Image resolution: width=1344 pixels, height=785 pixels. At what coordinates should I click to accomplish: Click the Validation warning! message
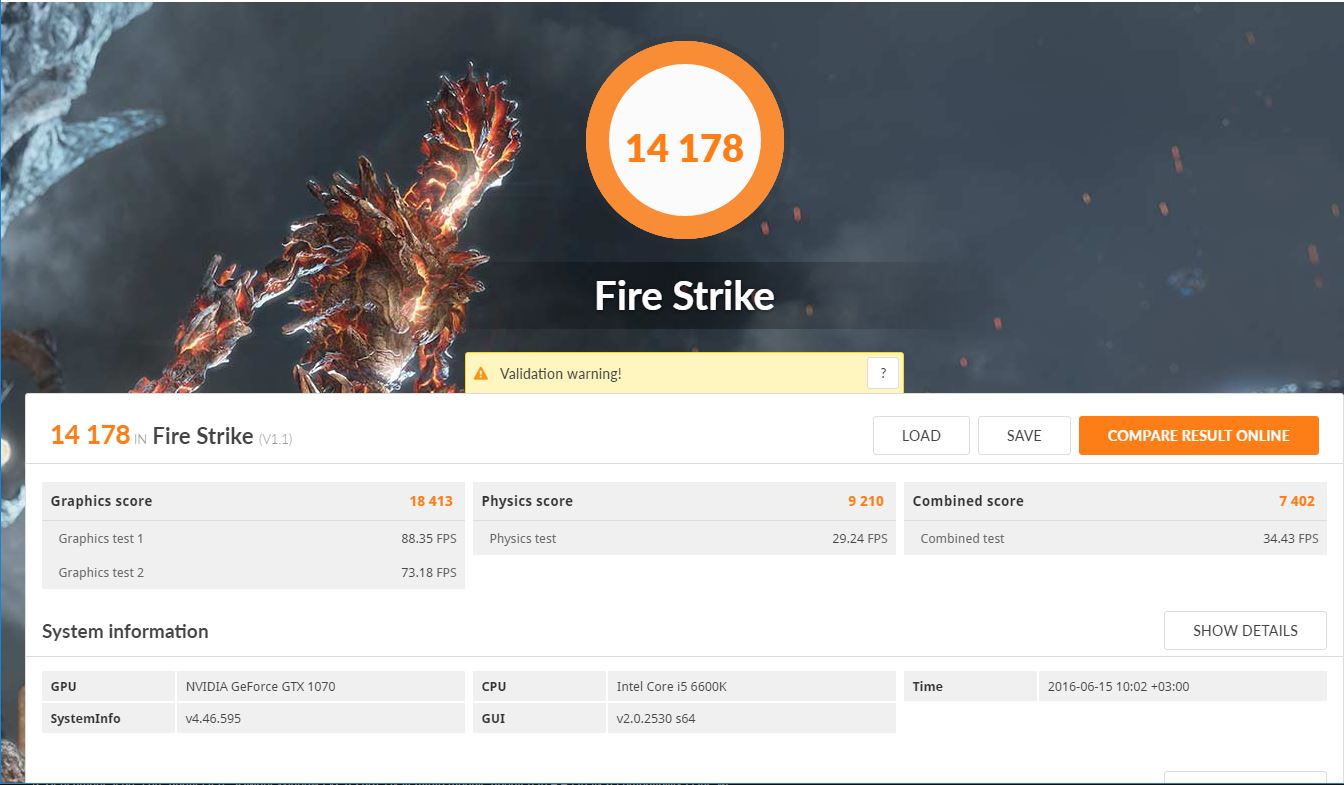click(x=561, y=374)
